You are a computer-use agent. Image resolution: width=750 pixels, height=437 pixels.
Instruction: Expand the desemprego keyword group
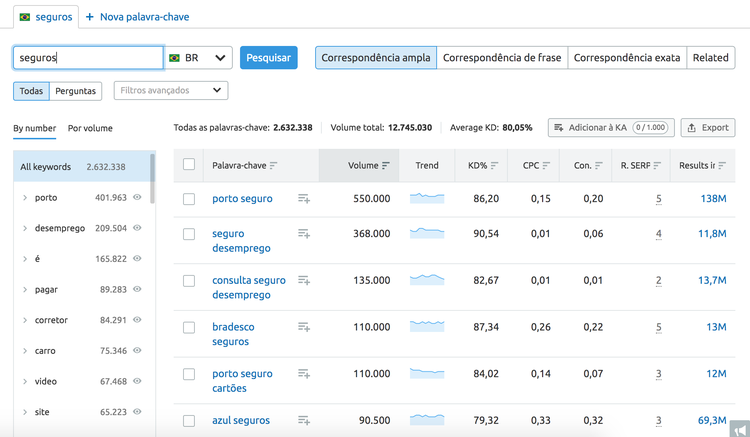point(25,228)
